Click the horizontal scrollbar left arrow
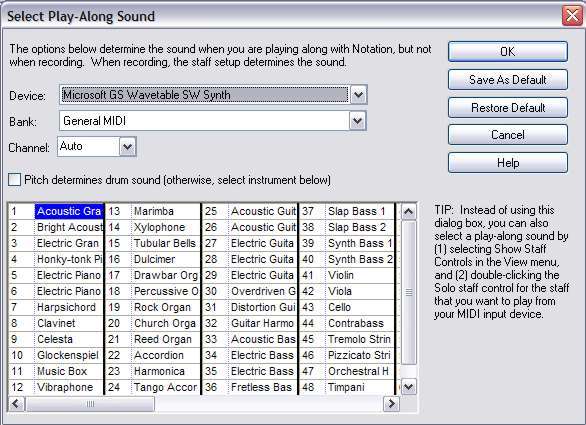The height and width of the screenshot is (425, 586). coord(16,404)
